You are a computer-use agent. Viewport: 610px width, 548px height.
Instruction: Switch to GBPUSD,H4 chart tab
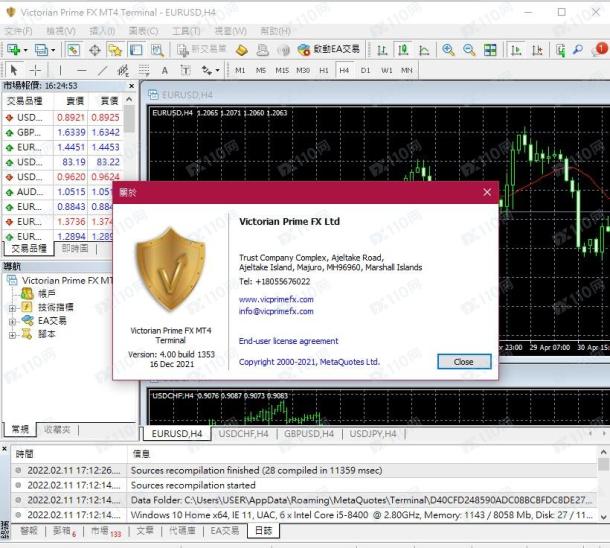click(x=309, y=434)
